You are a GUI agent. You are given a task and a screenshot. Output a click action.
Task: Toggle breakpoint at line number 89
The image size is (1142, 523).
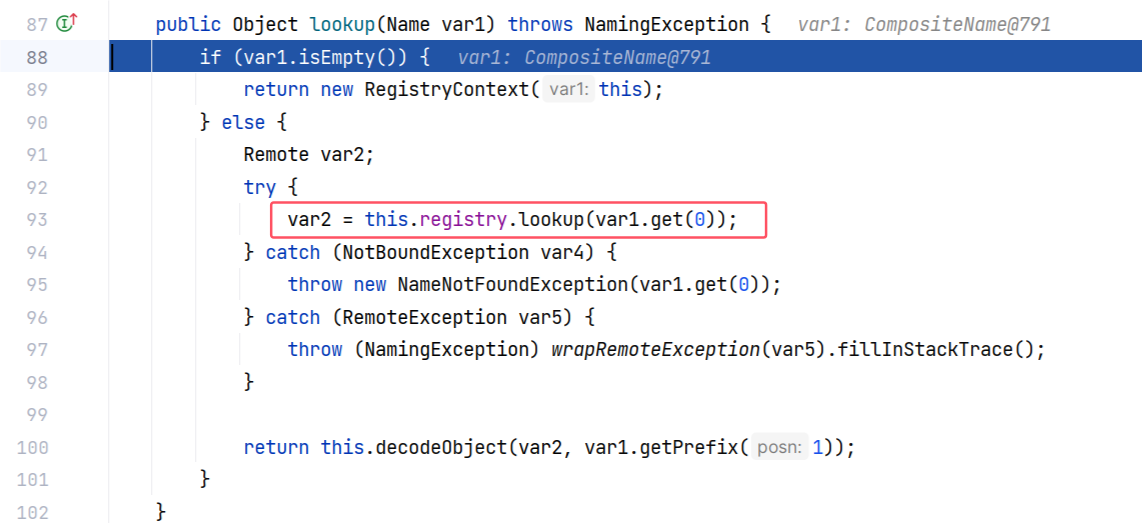click(36, 90)
